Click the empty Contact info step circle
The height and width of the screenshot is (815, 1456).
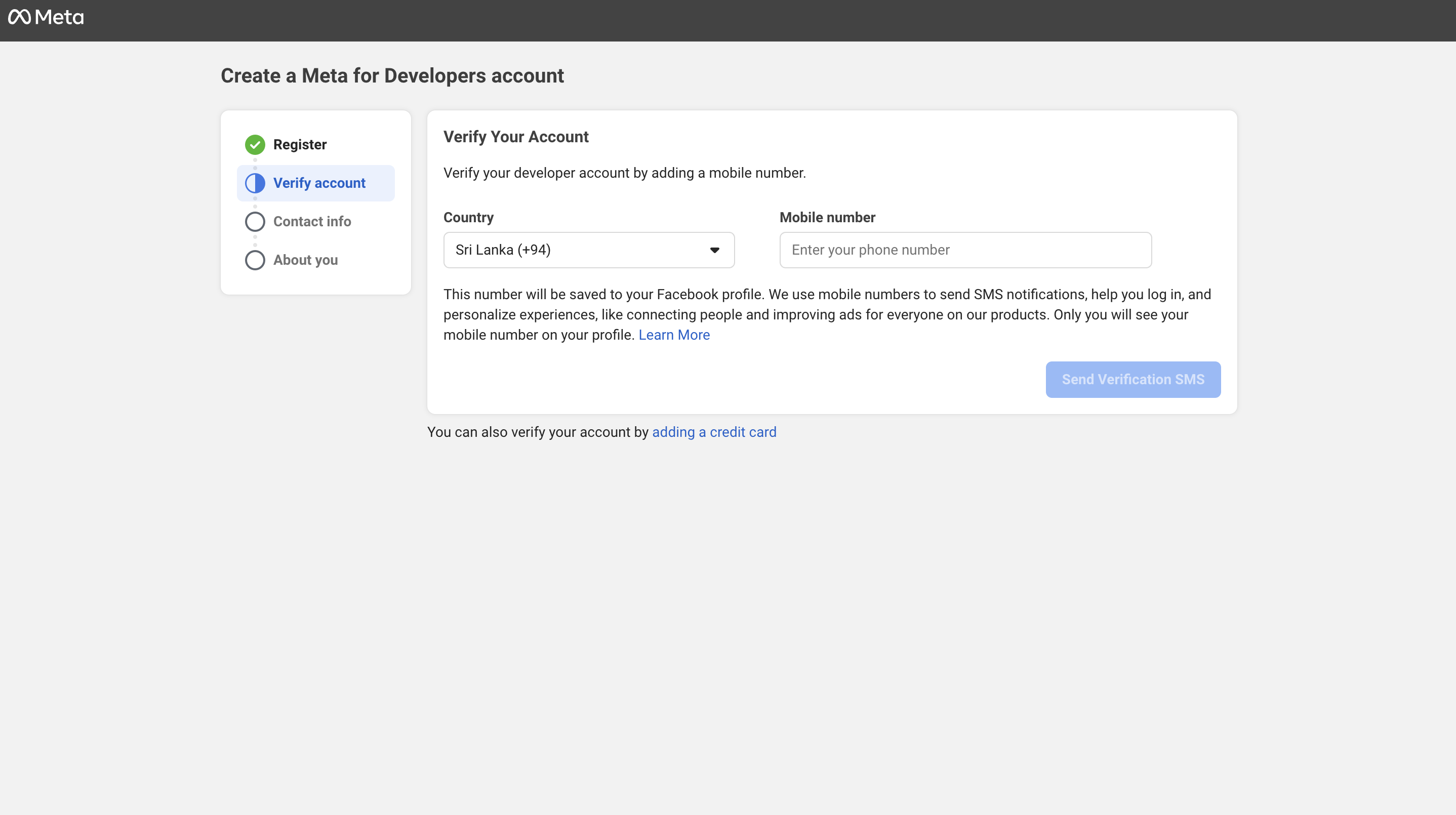pyautogui.click(x=255, y=222)
